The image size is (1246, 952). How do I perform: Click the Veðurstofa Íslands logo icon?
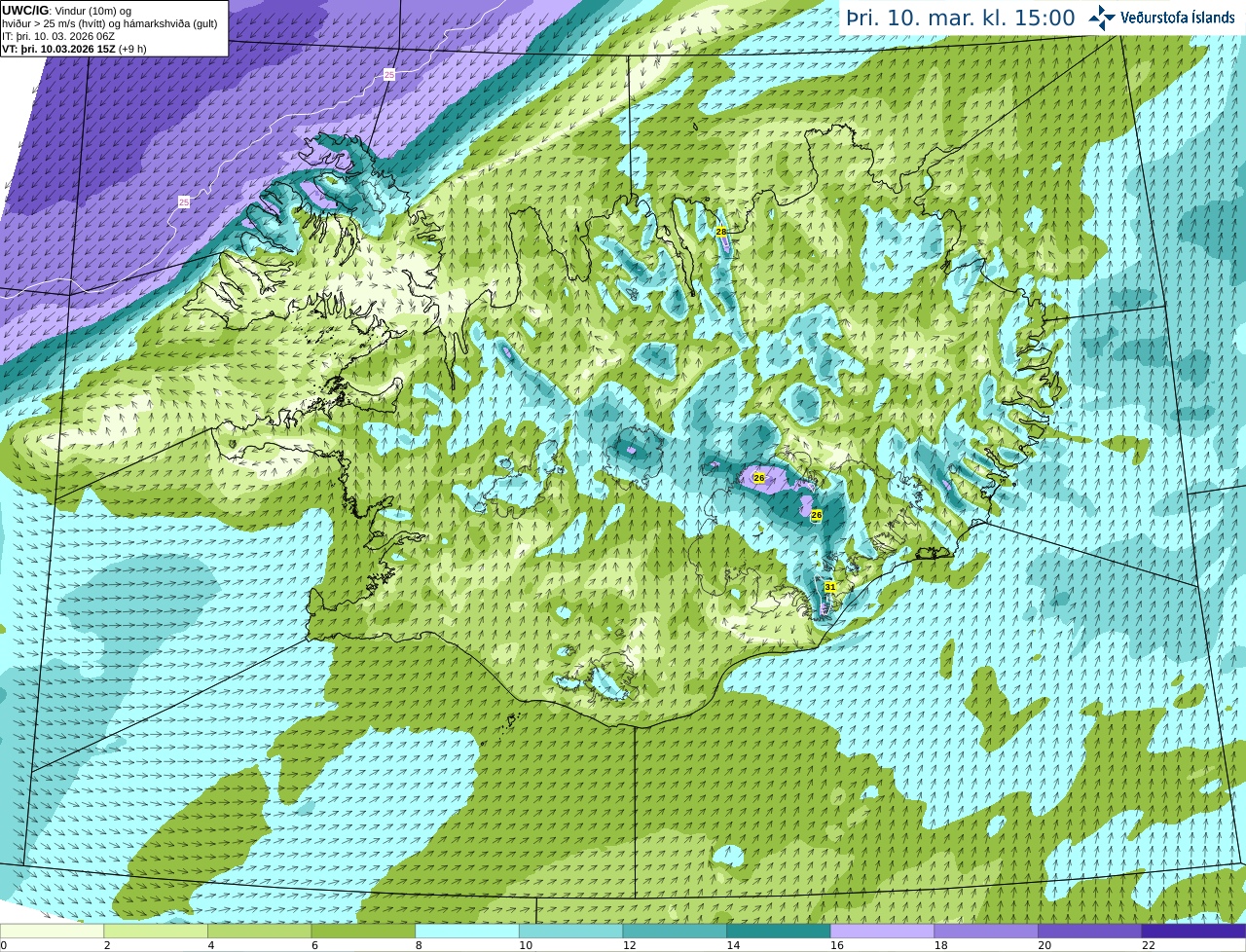1101,18
